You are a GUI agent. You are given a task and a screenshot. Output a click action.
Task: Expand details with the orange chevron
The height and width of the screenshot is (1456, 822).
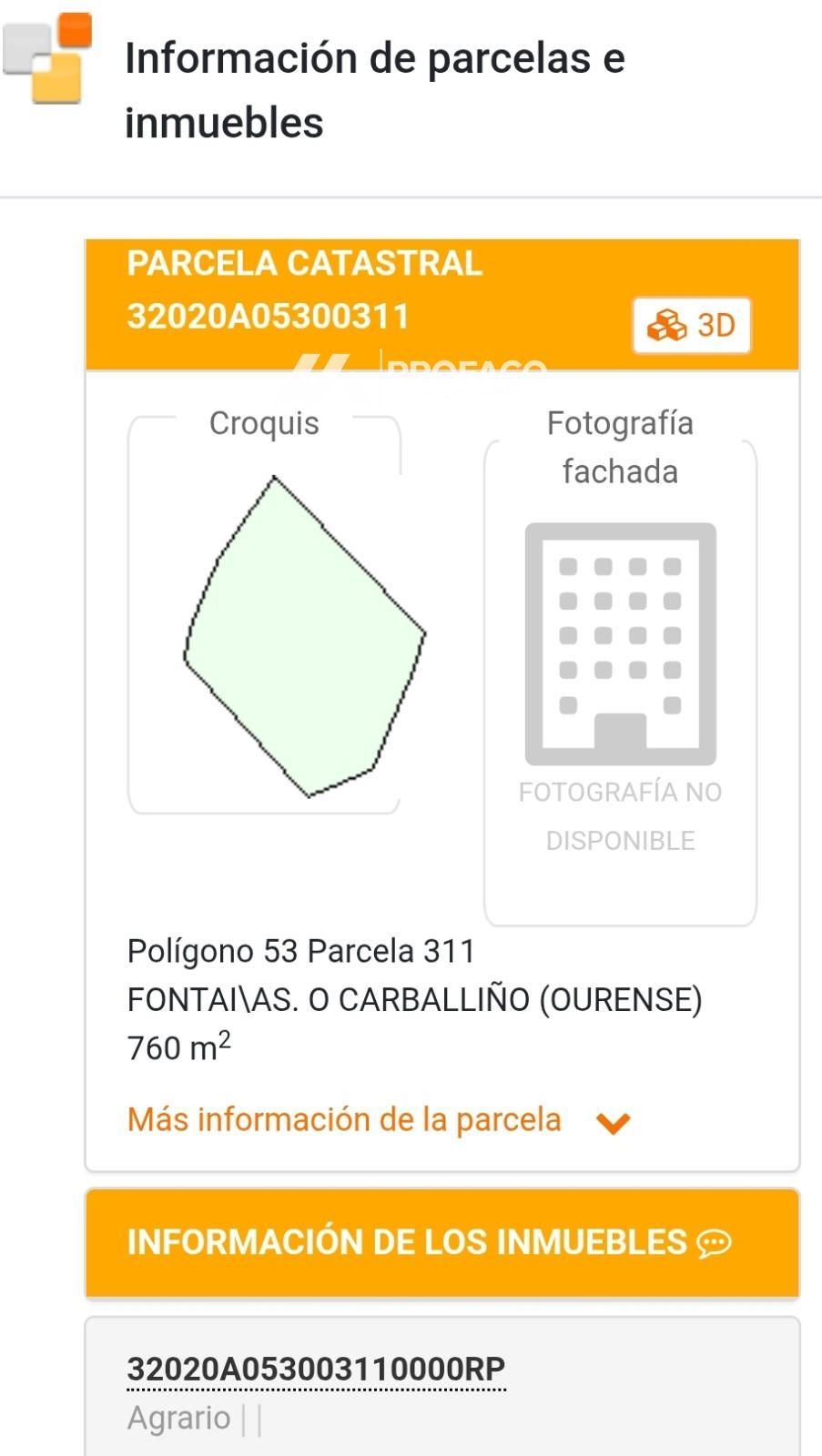coord(613,1123)
